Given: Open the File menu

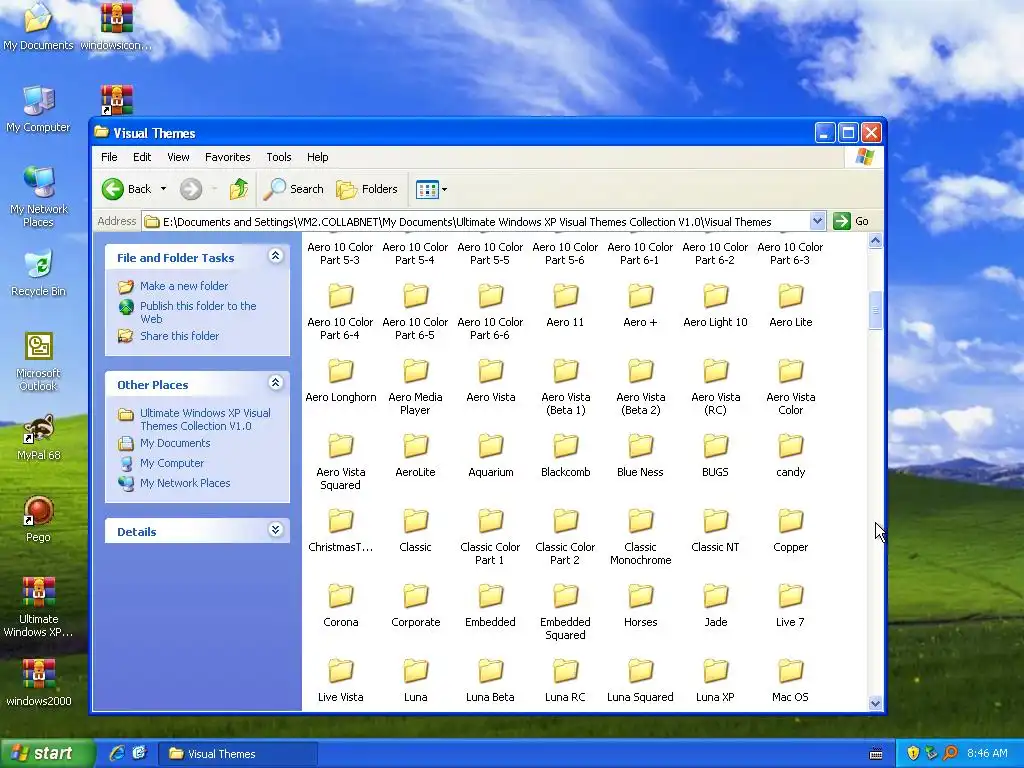Looking at the screenshot, I should tap(109, 157).
